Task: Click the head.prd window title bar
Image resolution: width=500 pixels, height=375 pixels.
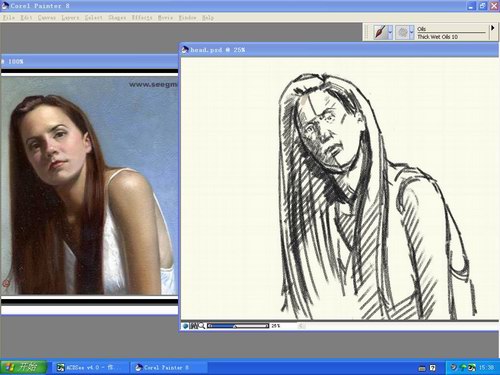Action: coord(339,50)
